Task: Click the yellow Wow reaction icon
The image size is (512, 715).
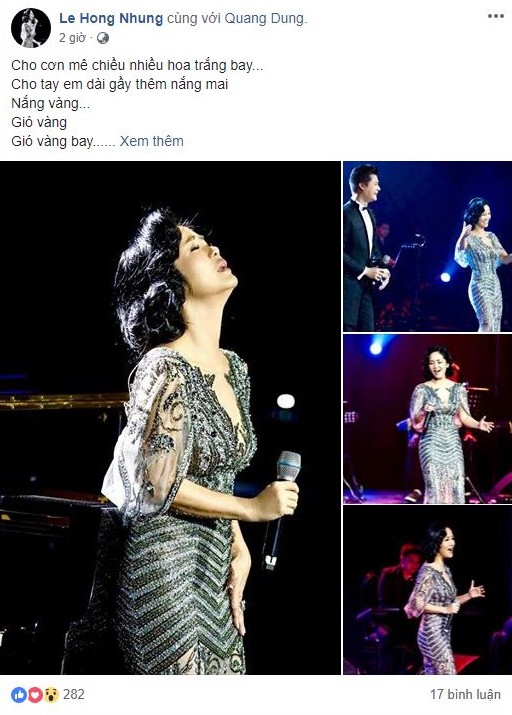Action: coord(52,694)
